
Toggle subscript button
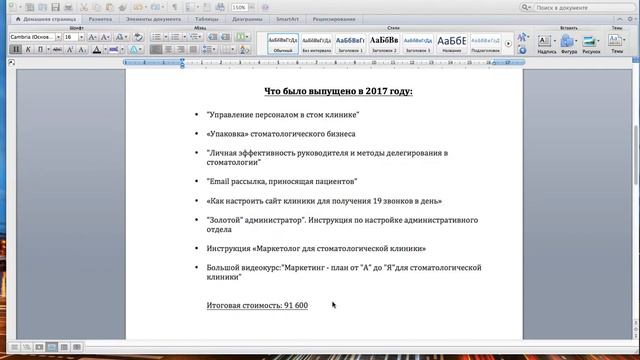point(82,49)
